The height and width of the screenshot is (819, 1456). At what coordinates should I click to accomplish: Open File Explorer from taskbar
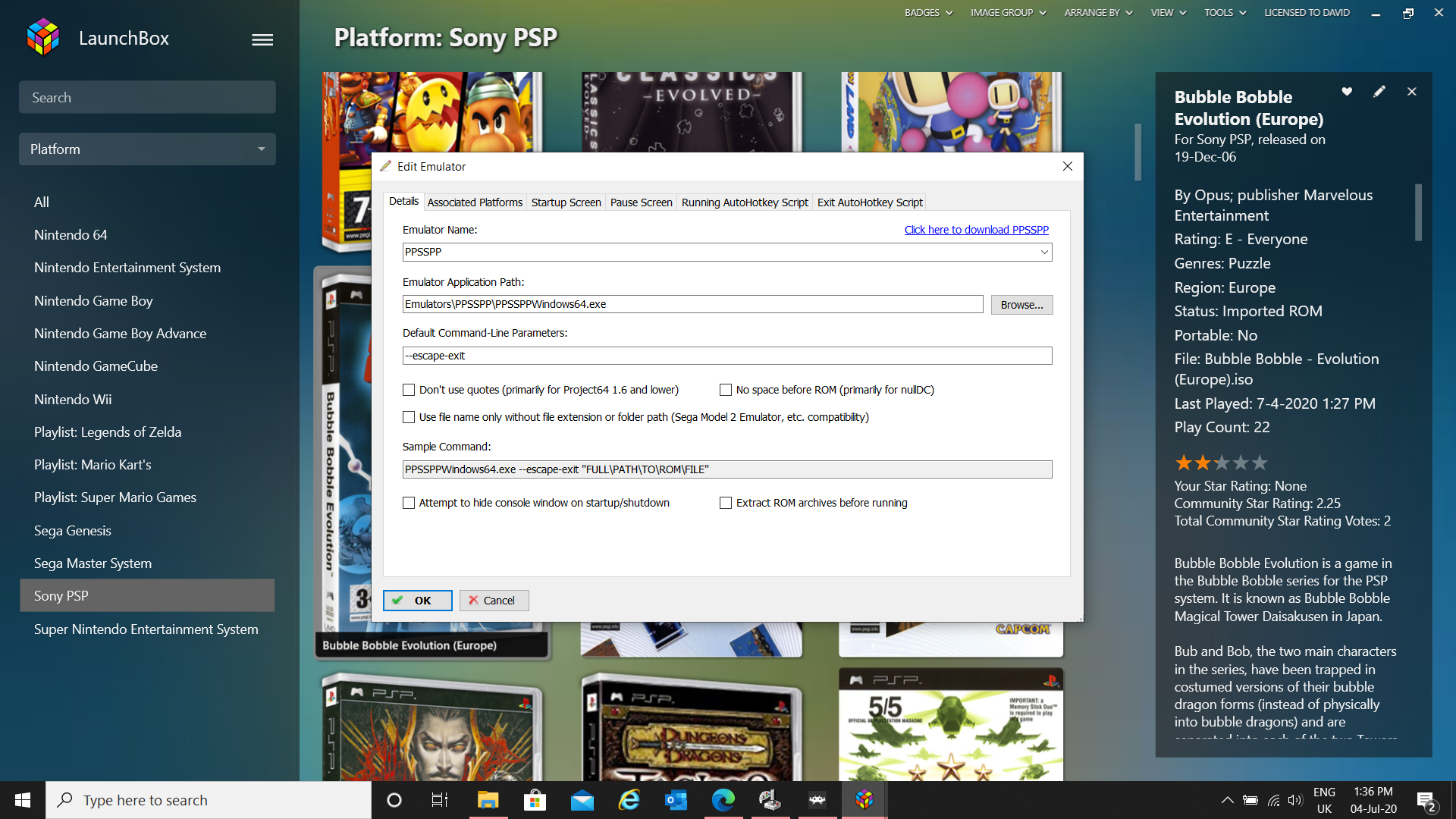(488, 800)
